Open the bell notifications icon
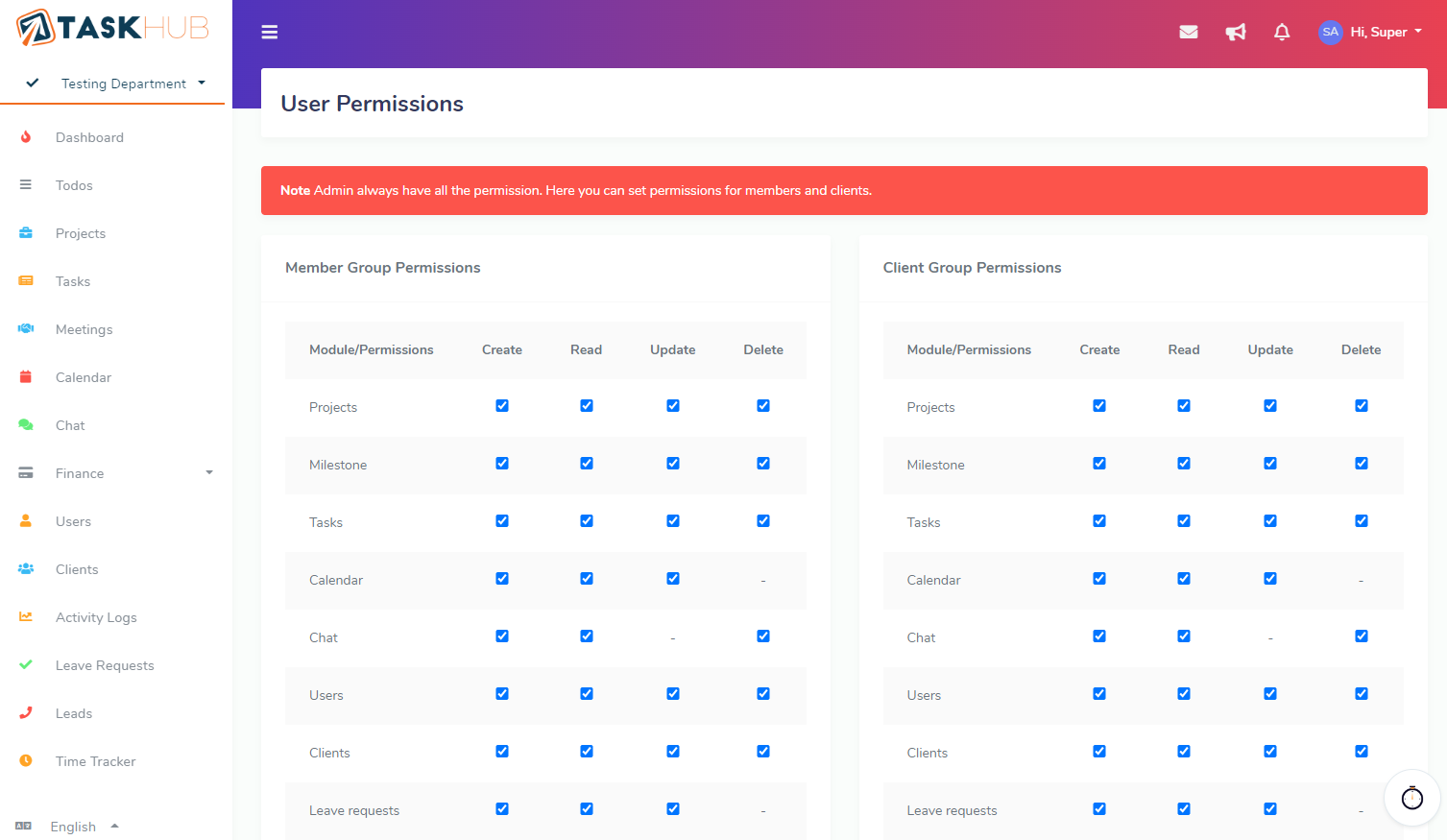Screen dimensions: 1447x840 tap(1282, 33)
